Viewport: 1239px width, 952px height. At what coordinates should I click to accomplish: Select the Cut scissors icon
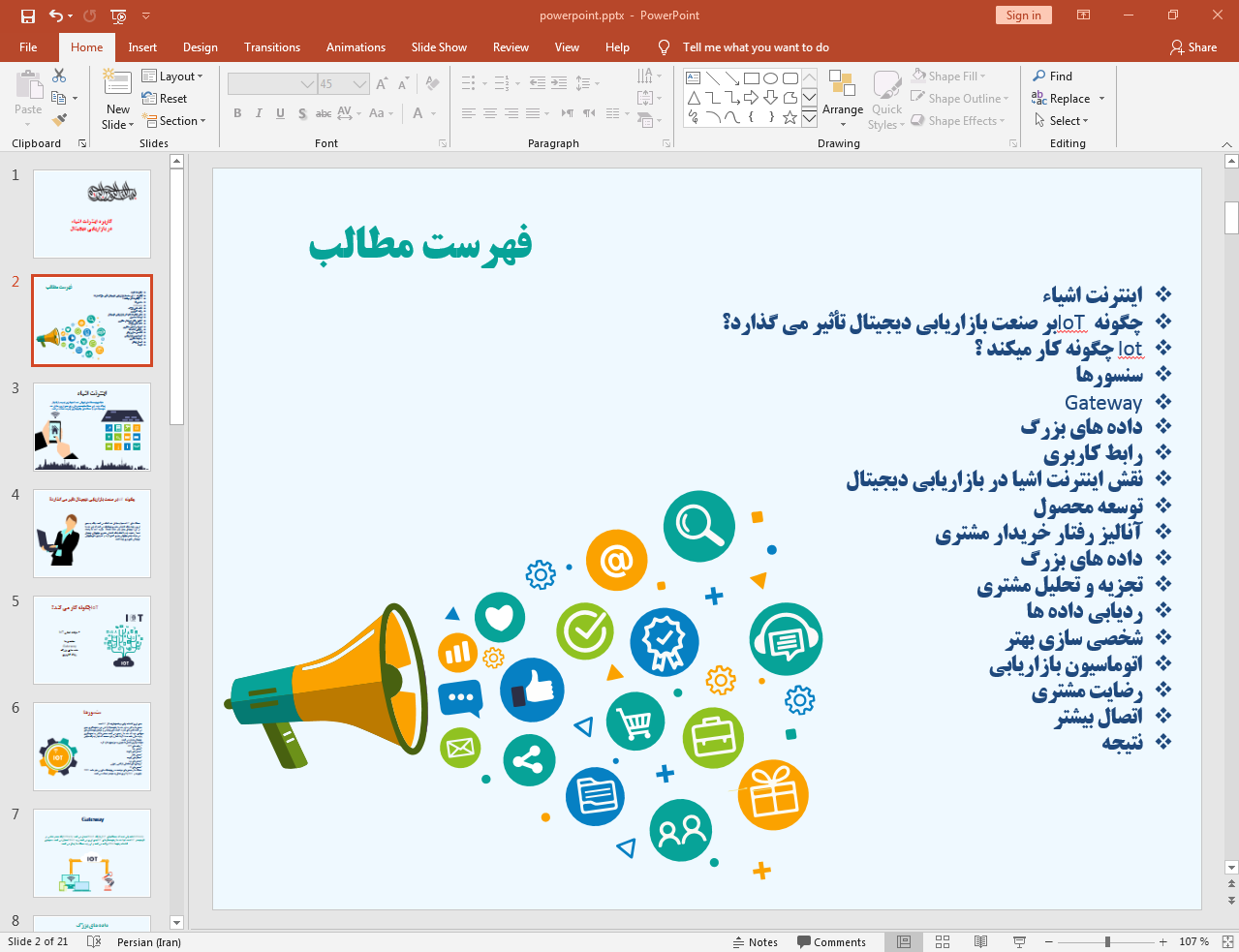(59, 76)
